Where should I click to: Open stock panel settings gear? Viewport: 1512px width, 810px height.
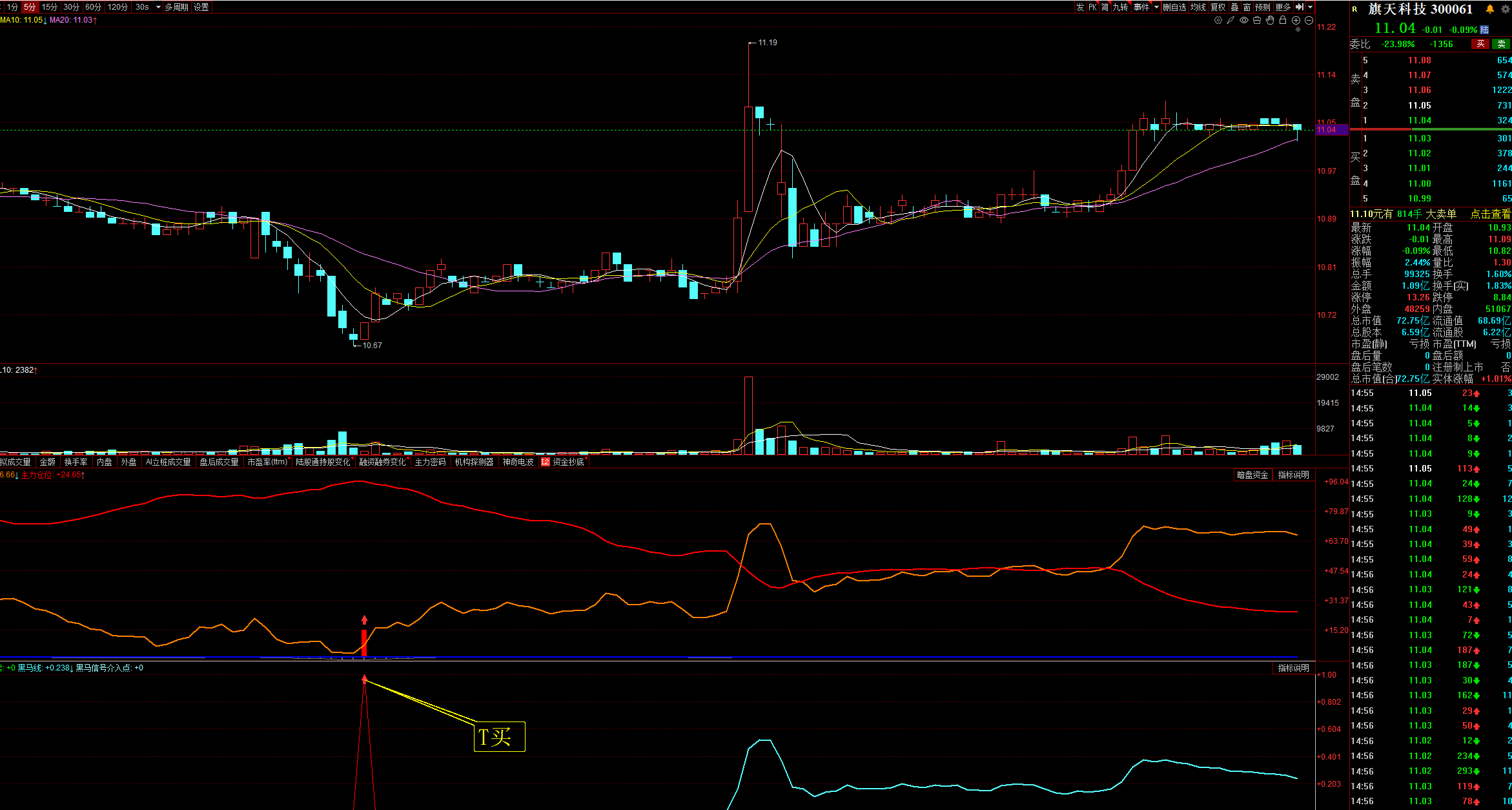(1505, 9)
